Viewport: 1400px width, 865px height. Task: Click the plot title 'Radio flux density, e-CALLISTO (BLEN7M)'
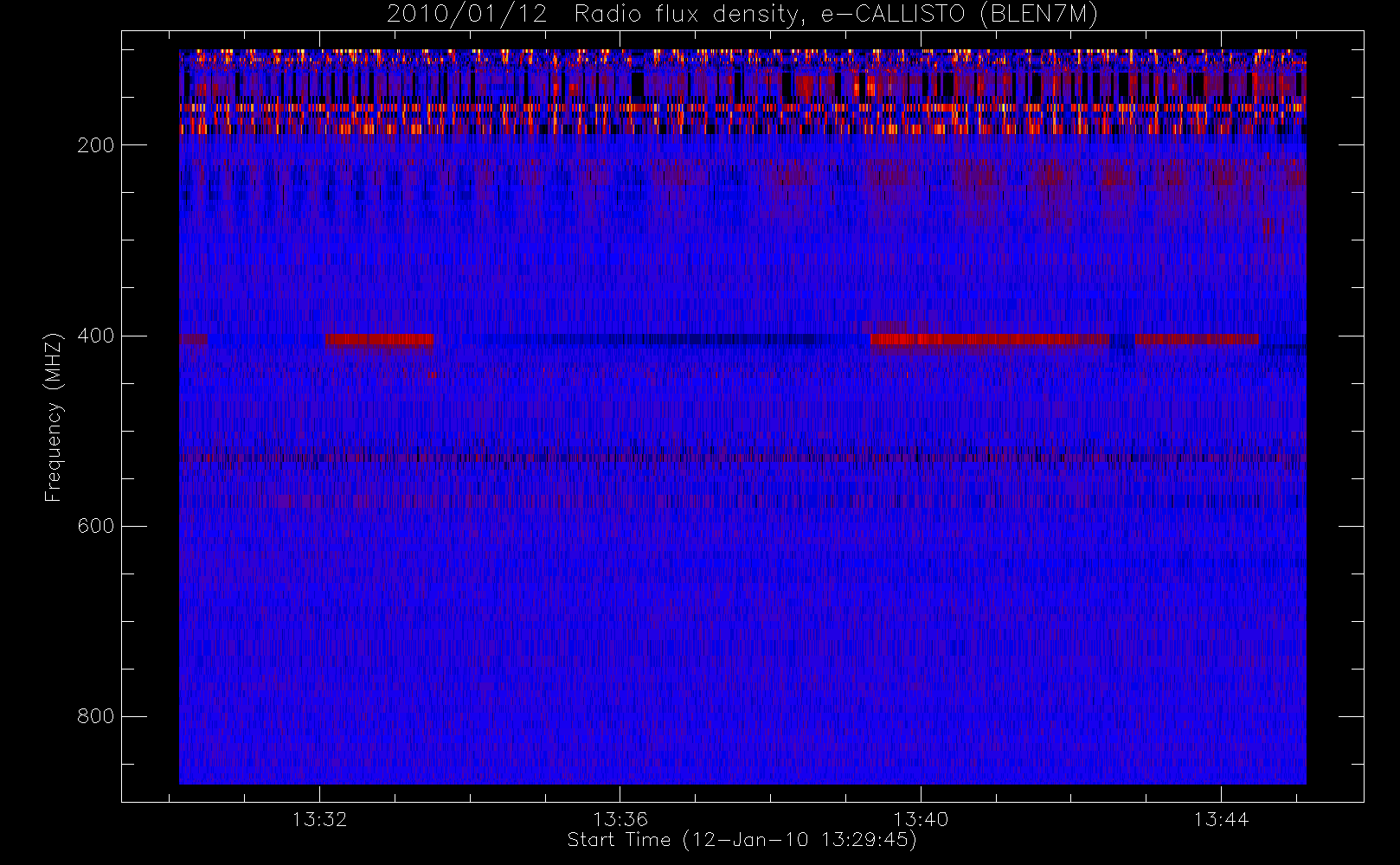(836, 15)
